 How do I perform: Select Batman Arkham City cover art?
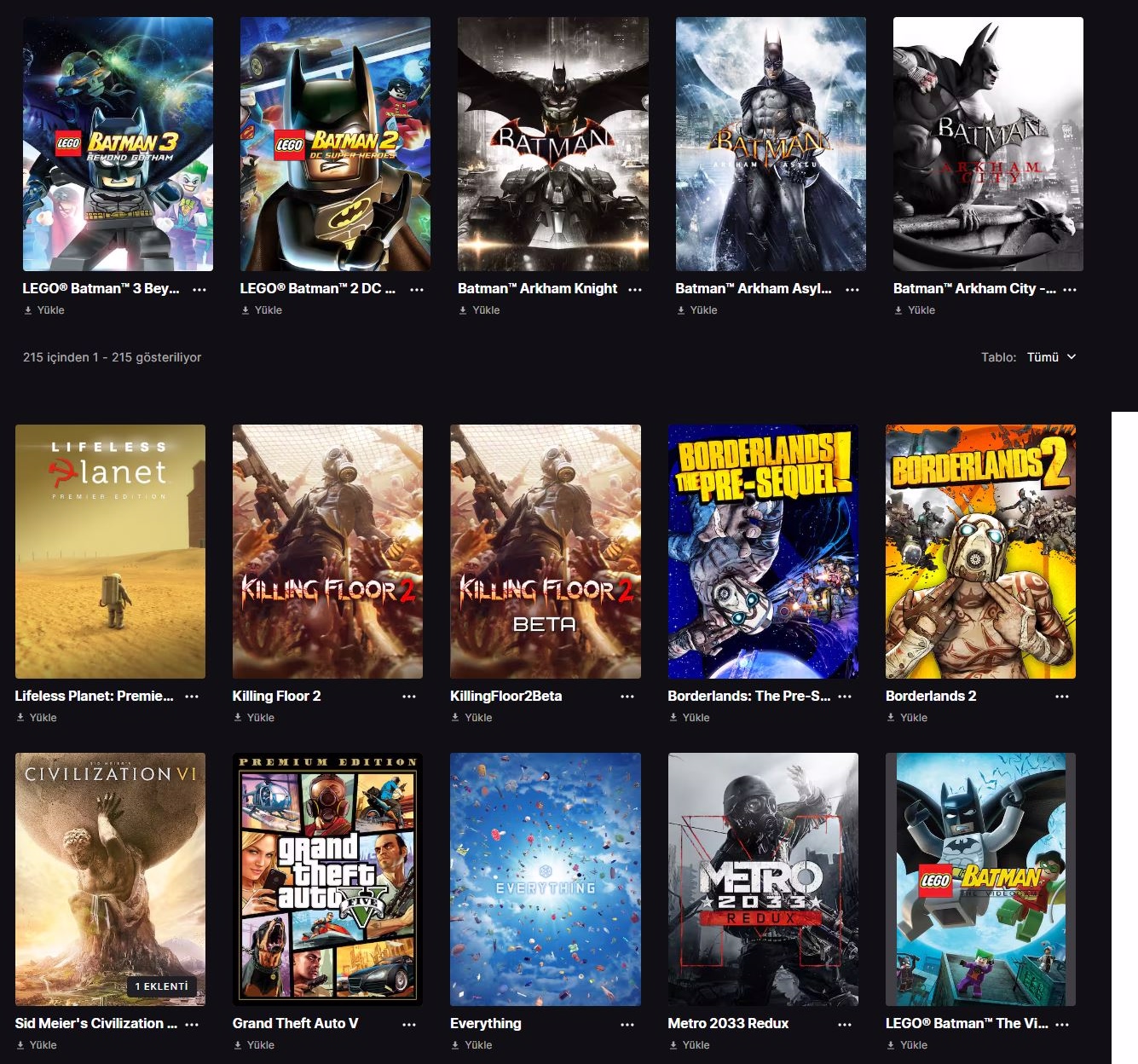point(988,144)
